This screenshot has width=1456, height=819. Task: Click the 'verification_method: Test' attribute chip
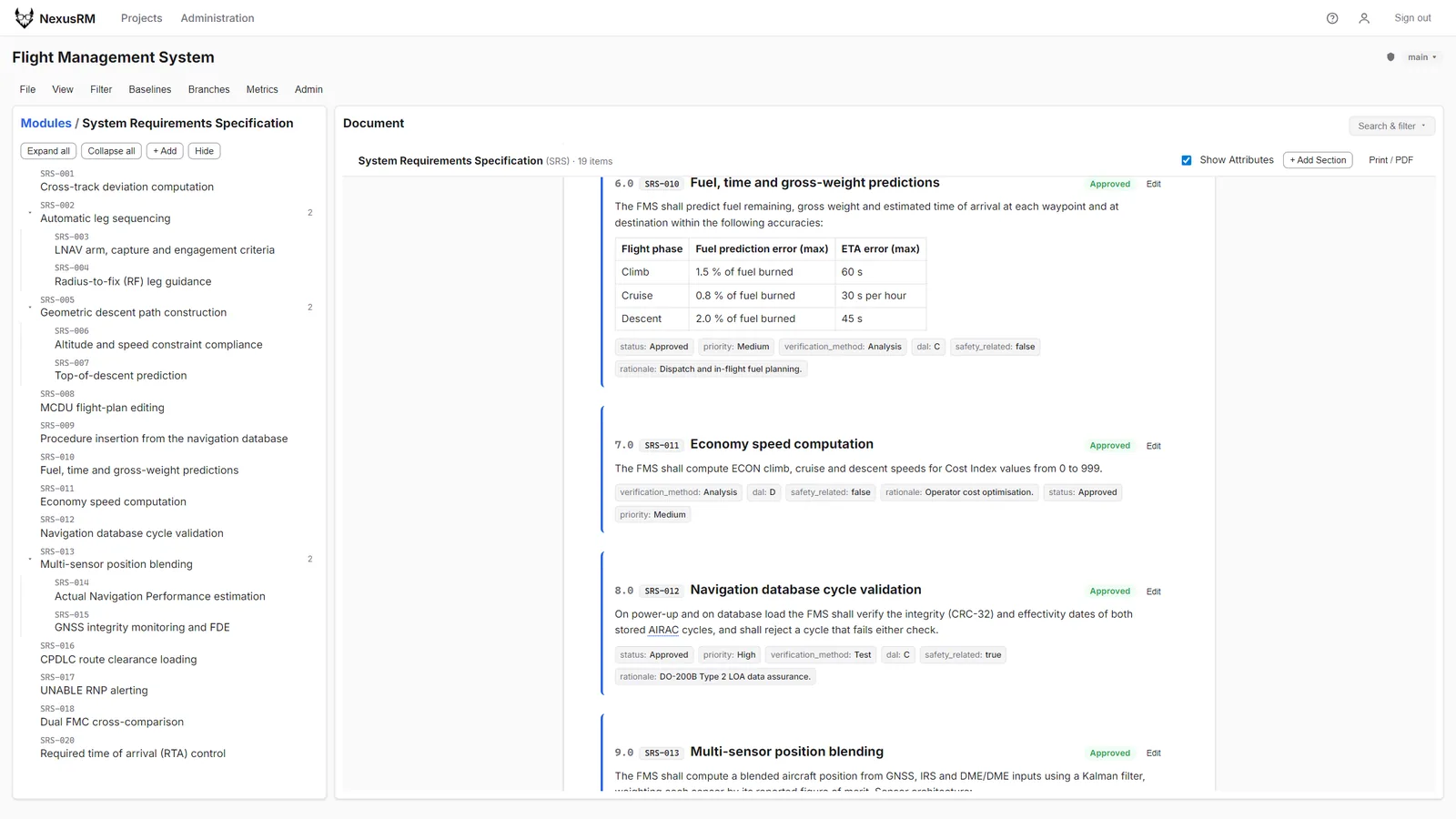coord(821,655)
